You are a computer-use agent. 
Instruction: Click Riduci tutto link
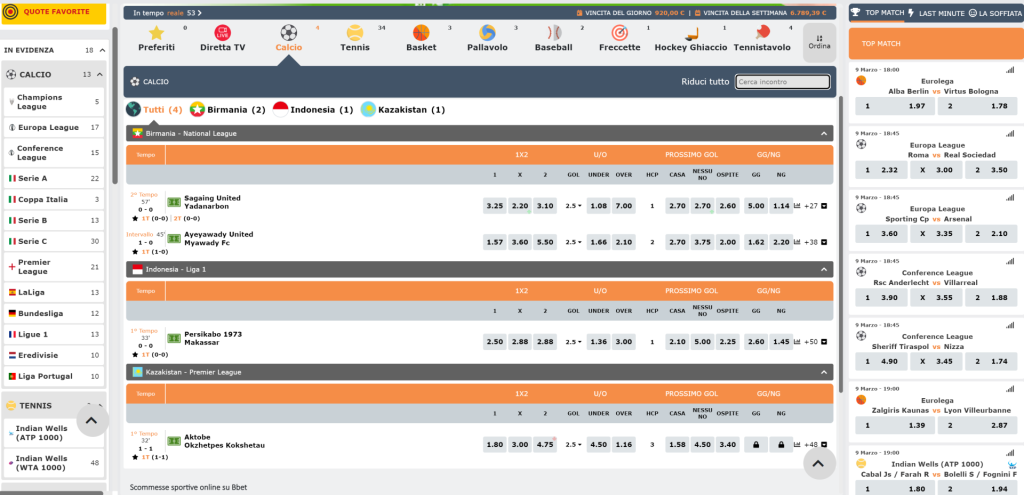tap(705, 82)
